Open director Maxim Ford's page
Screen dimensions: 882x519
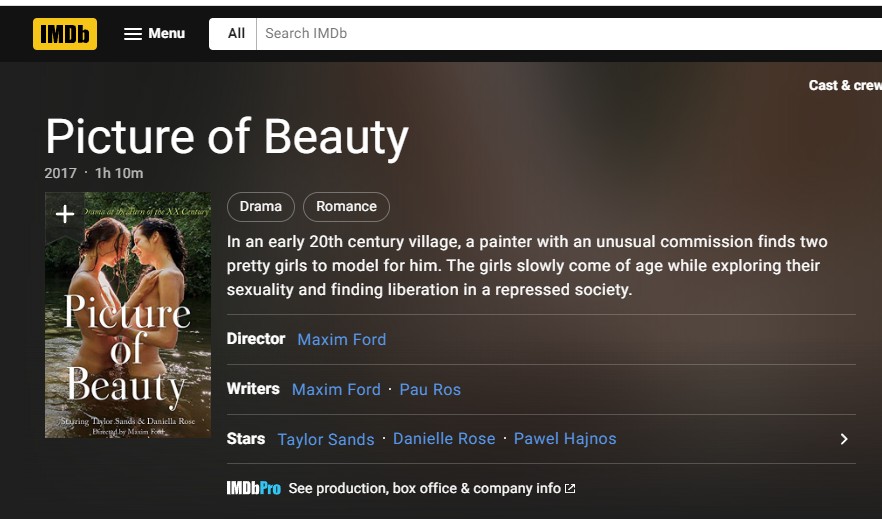pyautogui.click(x=341, y=339)
